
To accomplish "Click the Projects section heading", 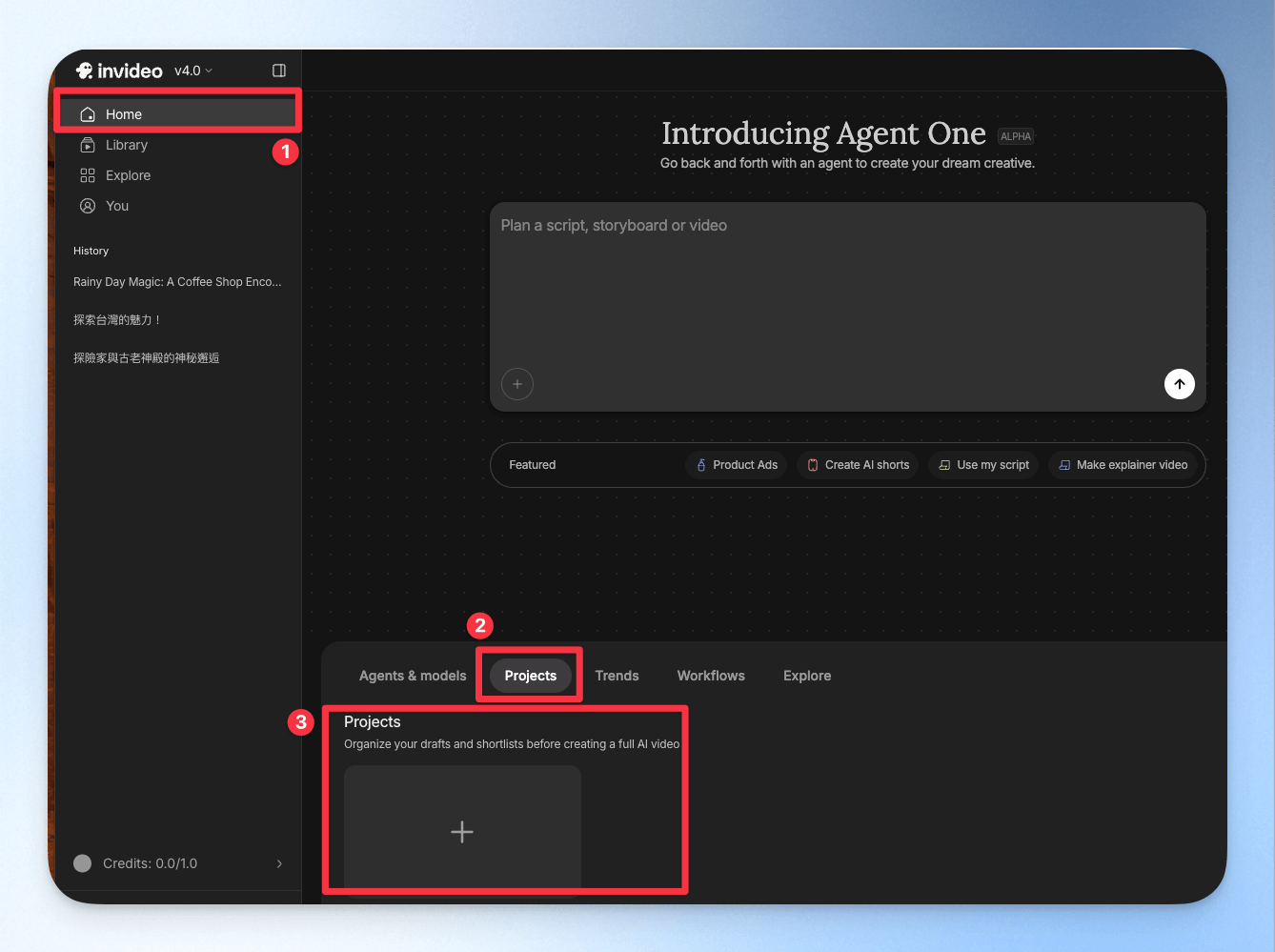I will pyautogui.click(x=373, y=722).
